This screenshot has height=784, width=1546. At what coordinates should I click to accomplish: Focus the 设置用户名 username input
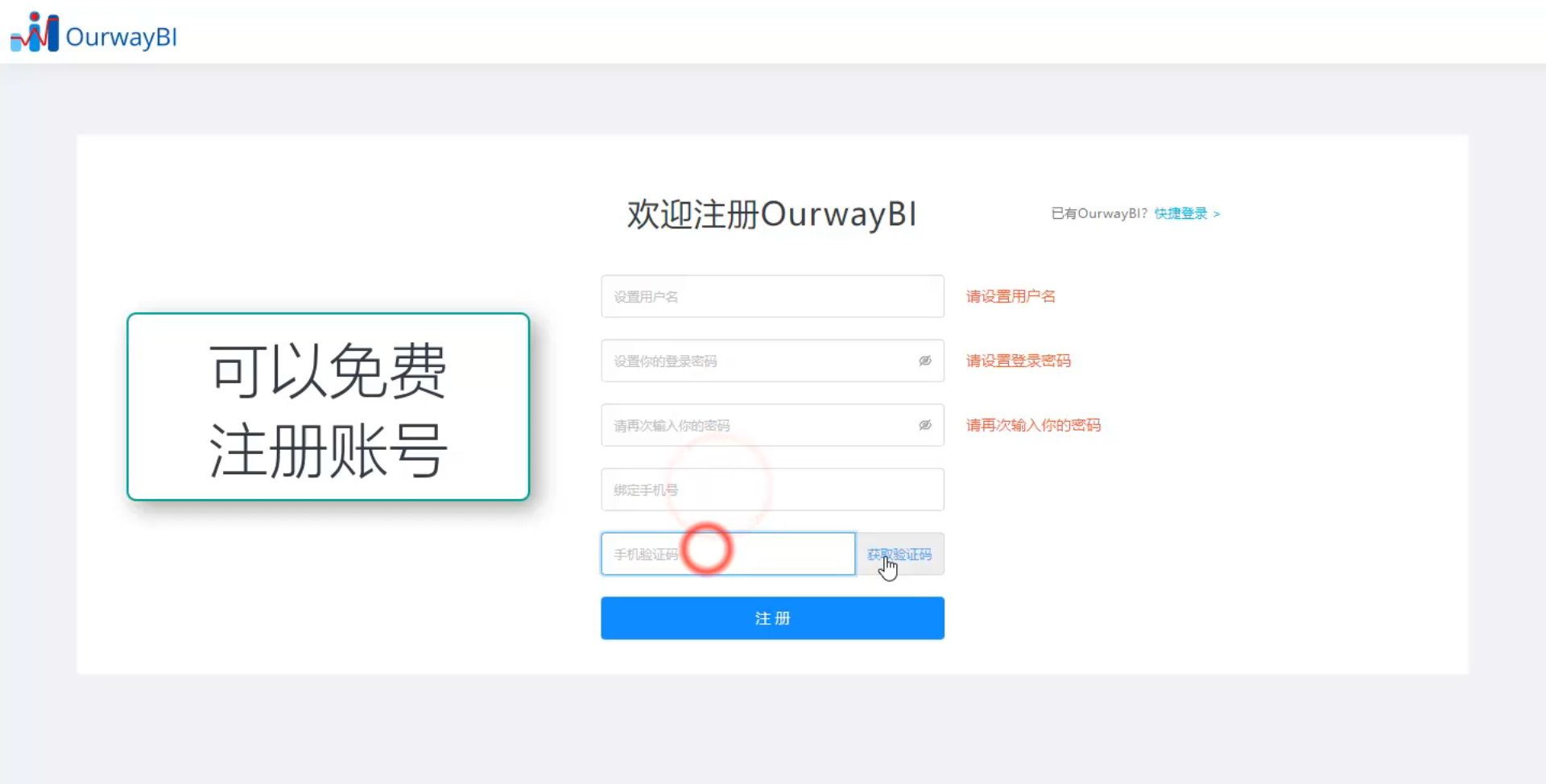(x=772, y=296)
